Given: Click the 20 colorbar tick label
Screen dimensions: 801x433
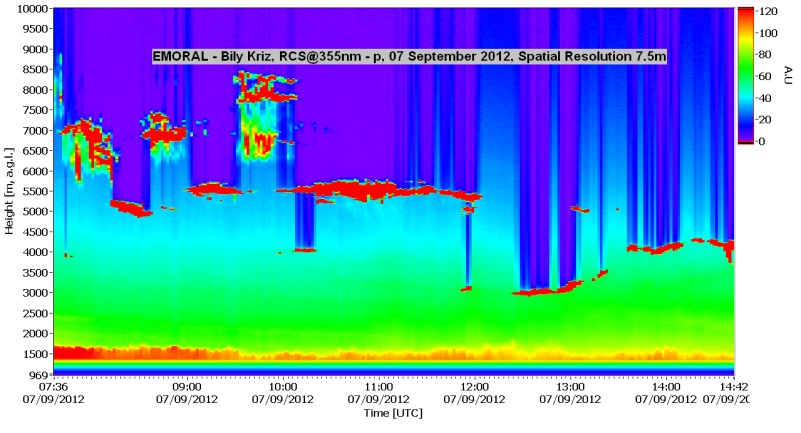Looking at the screenshot, I should coord(764,119).
